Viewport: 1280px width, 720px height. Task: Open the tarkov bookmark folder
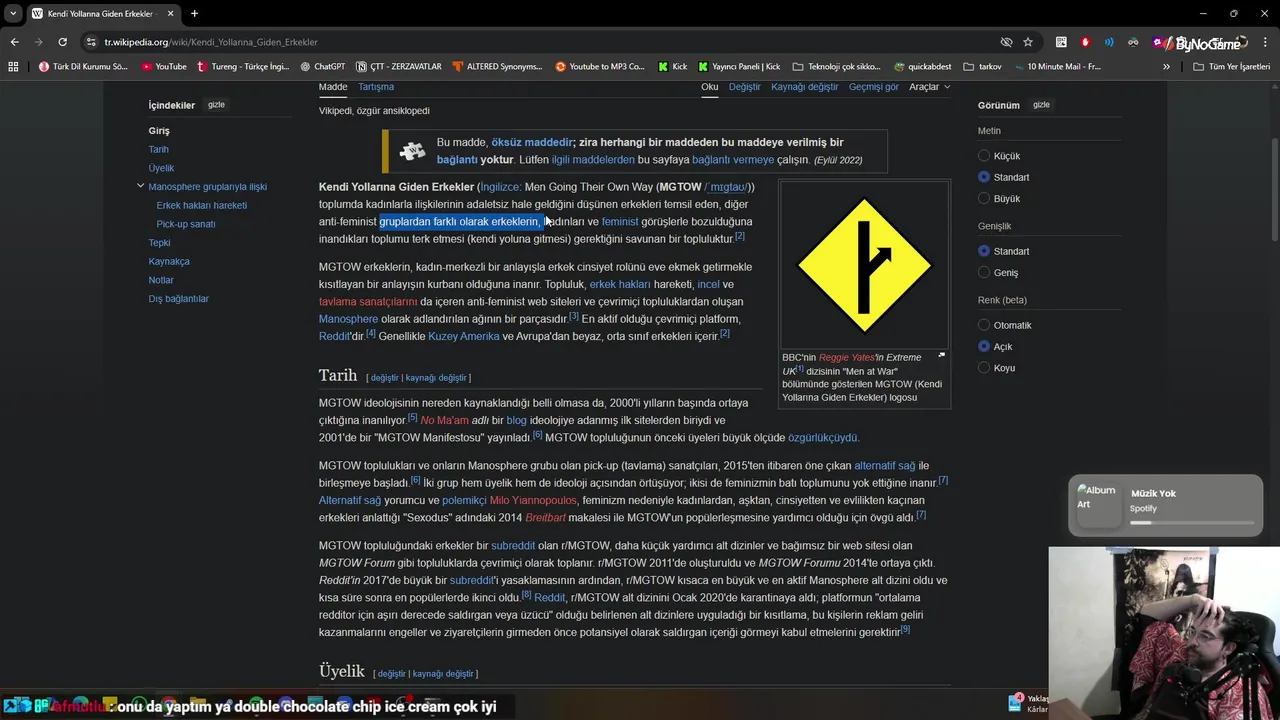click(x=982, y=66)
